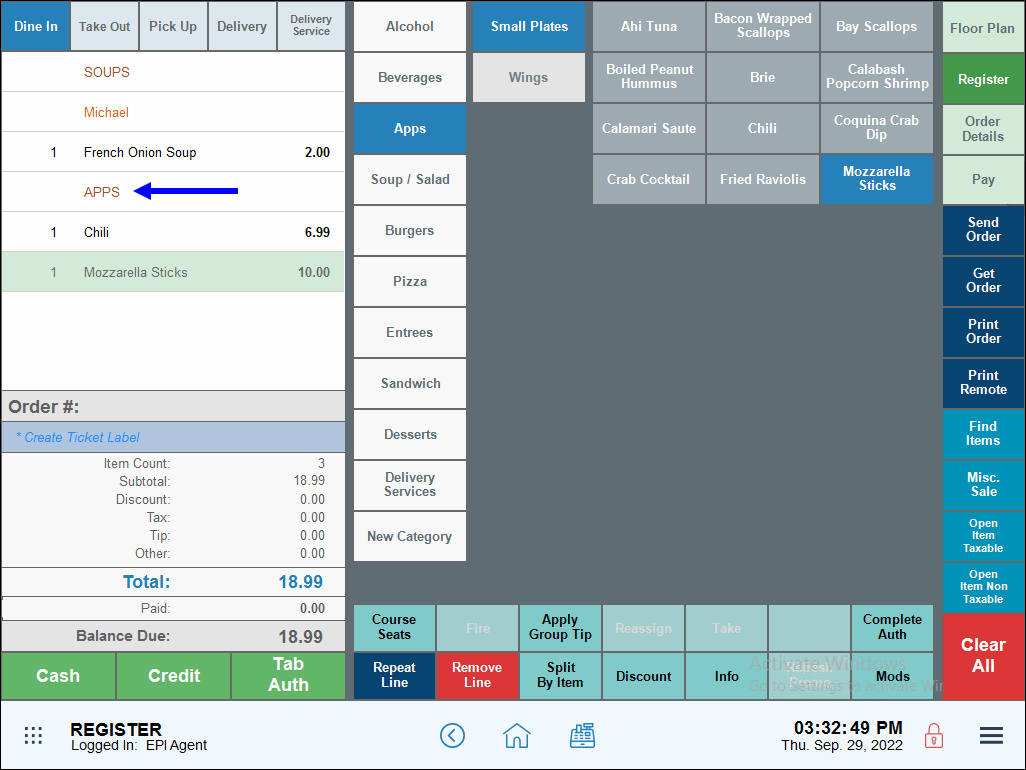Select the Apps category
This screenshot has height=770, width=1026.
[410, 128]
